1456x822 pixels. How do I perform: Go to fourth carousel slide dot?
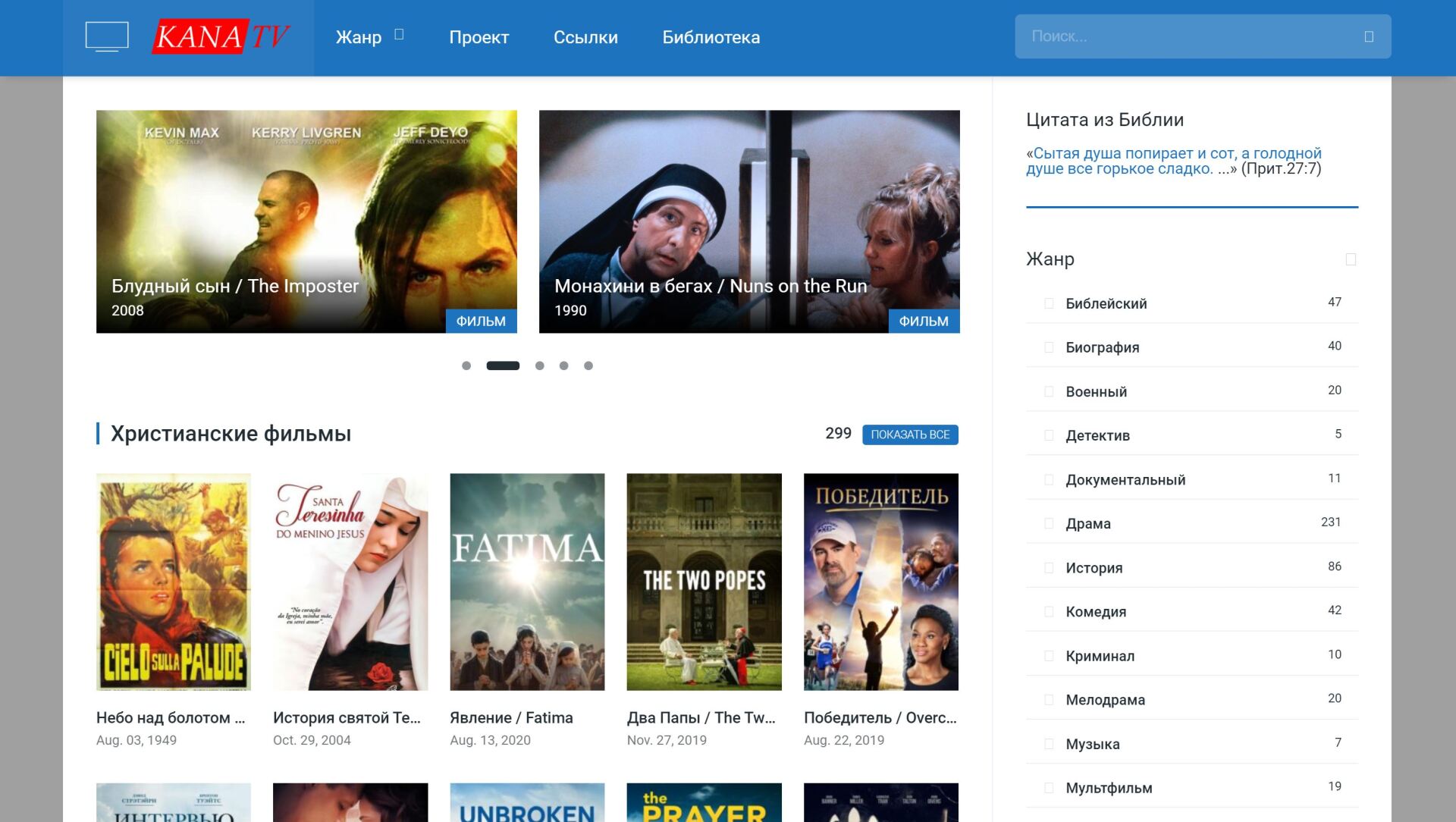pos(563,366)
